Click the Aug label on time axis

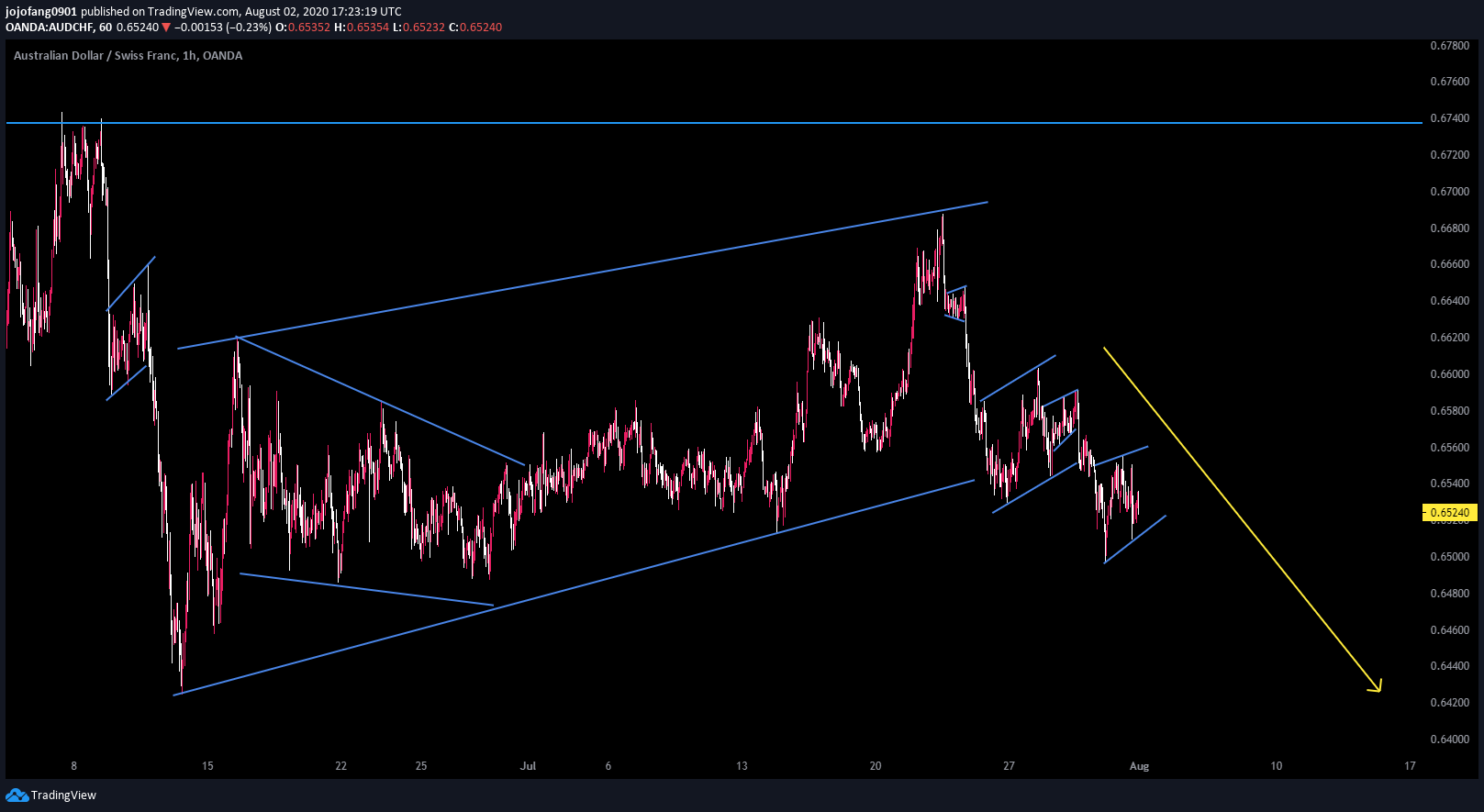click(1139, 766)
